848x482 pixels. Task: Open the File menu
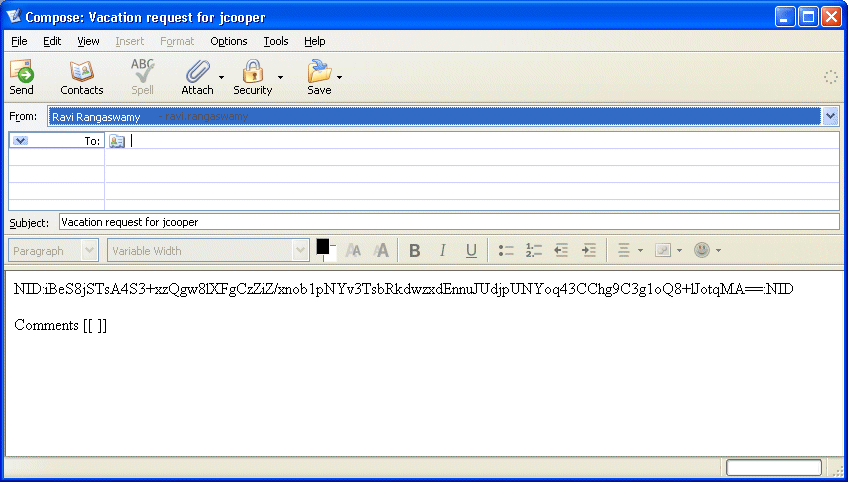[19, 41]
